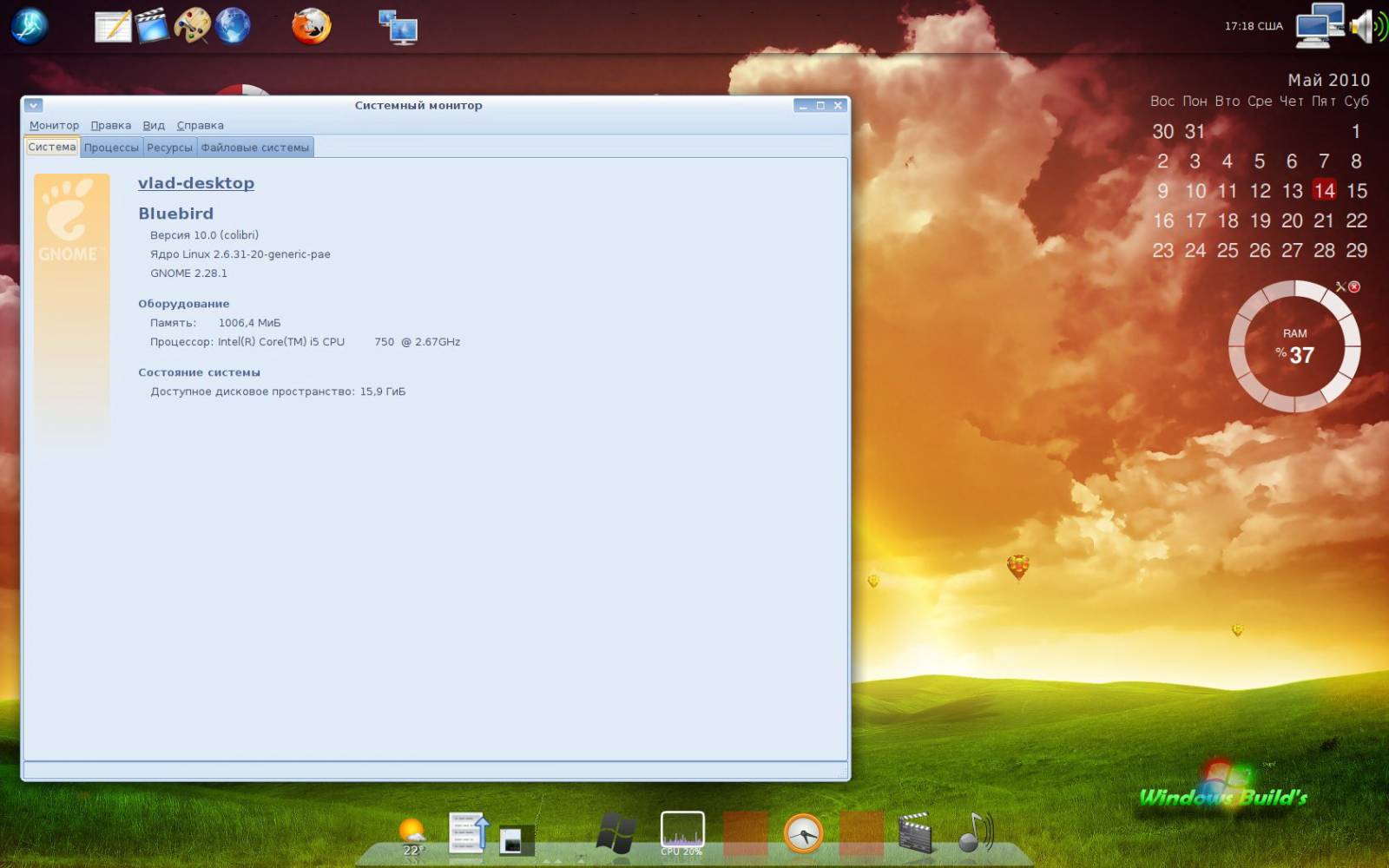Select day 1 in the calendar widget

(1356, 131)
